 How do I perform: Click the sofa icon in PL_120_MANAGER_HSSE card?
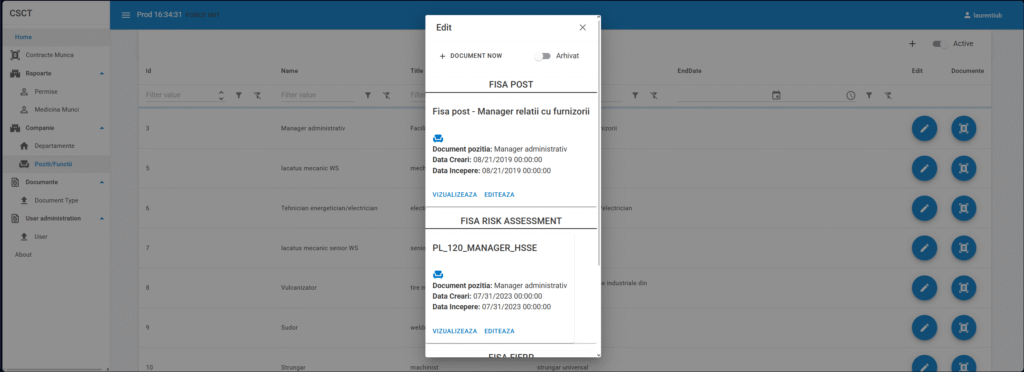click(438, 275)
